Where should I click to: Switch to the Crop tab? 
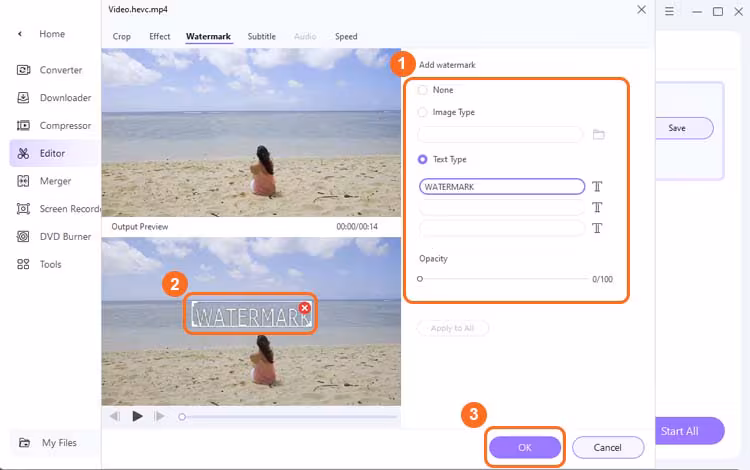121,36
